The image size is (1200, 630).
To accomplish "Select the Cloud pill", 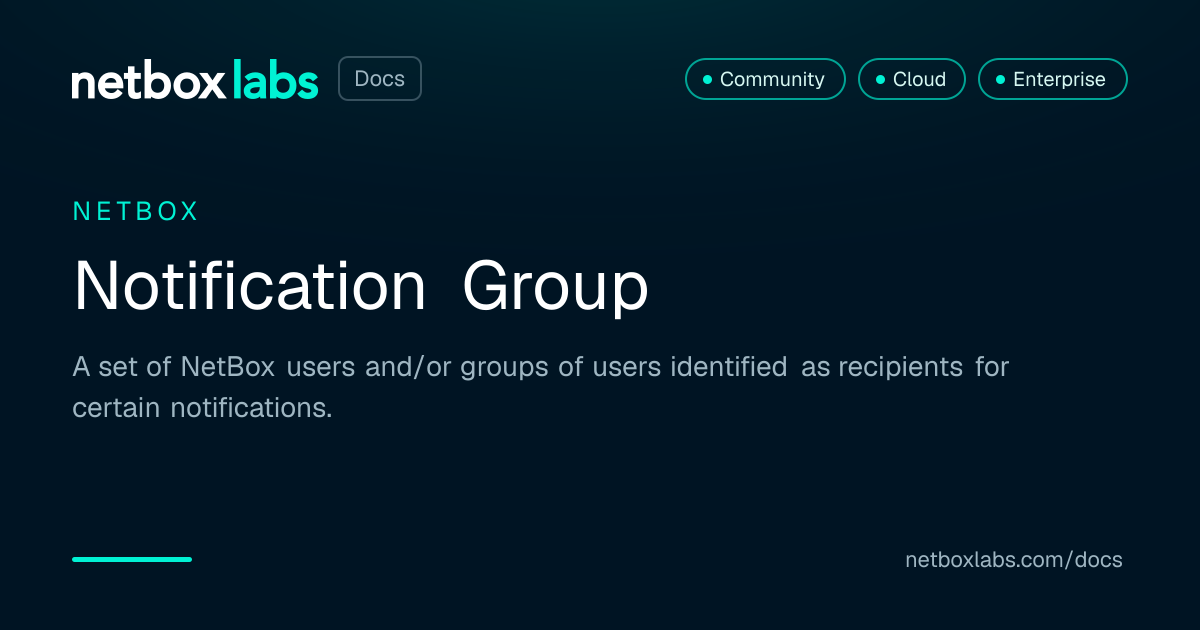I will [x=912, y=79].
